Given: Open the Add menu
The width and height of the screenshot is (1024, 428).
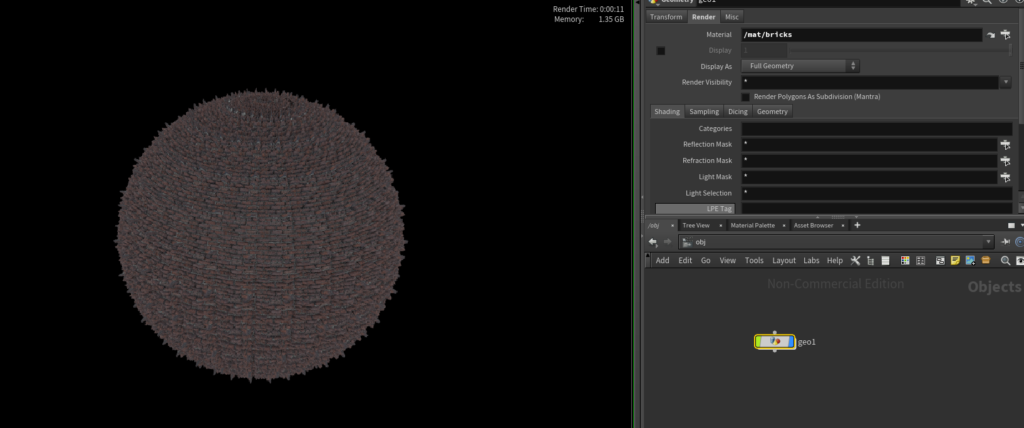Looking at the screenshot, I should coord(663,260).
